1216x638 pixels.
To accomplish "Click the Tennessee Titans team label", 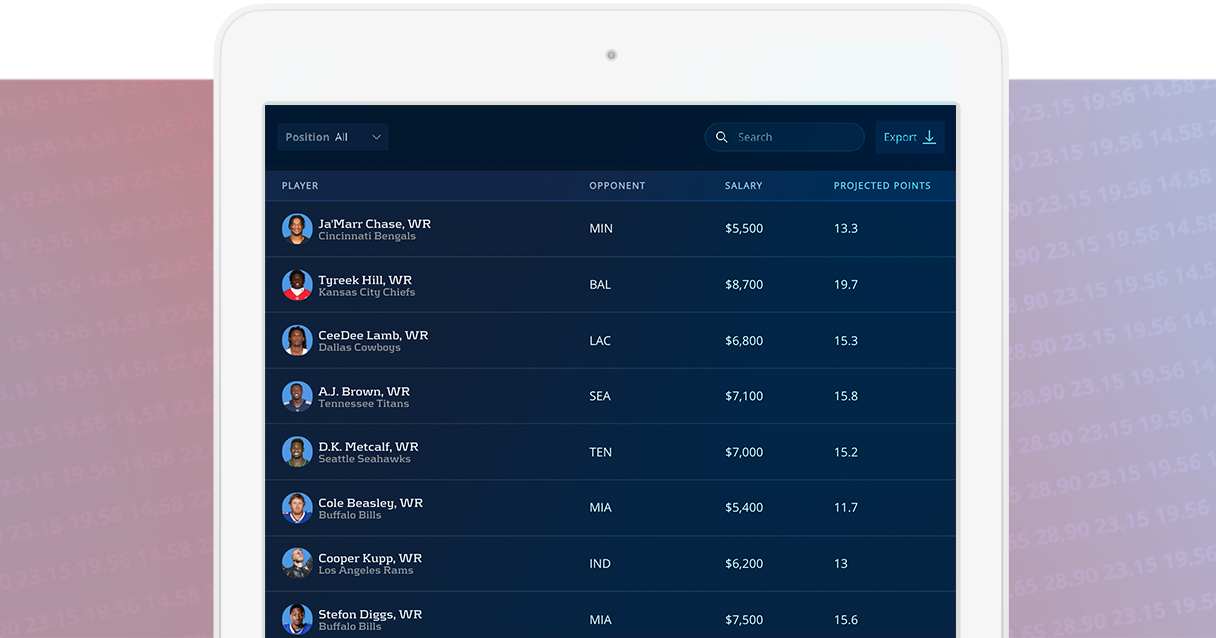I will (x=363, y=404).
